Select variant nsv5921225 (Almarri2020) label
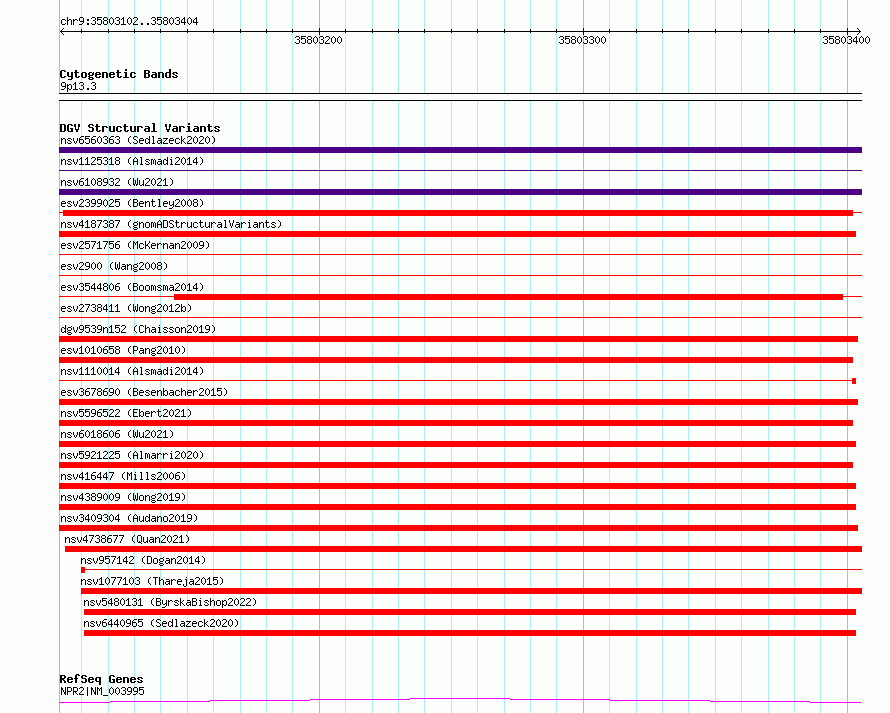The width and height of the screenshot is (890, 713). 132,455
